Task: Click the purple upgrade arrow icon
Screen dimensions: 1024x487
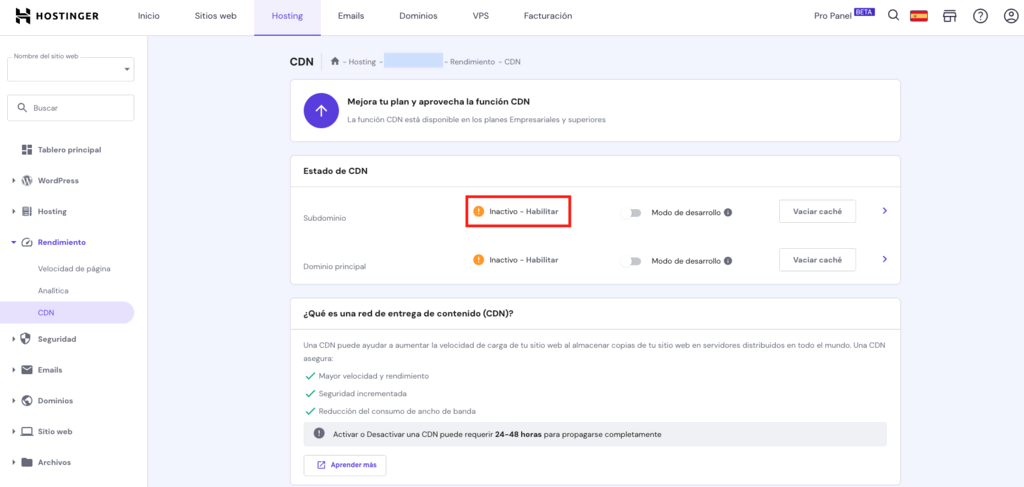Action: [320, 110]
